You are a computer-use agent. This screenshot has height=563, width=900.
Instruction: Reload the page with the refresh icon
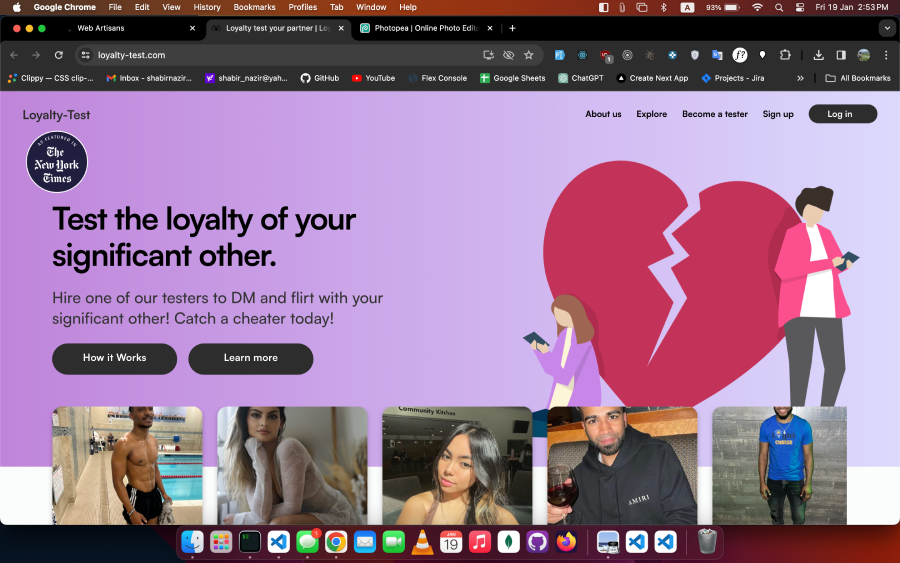[59, 55]
